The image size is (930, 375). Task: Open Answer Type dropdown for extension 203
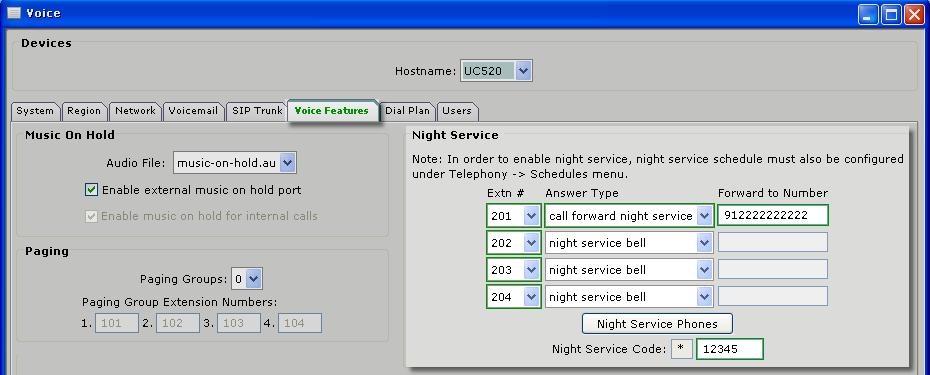(x=629, y=270)
